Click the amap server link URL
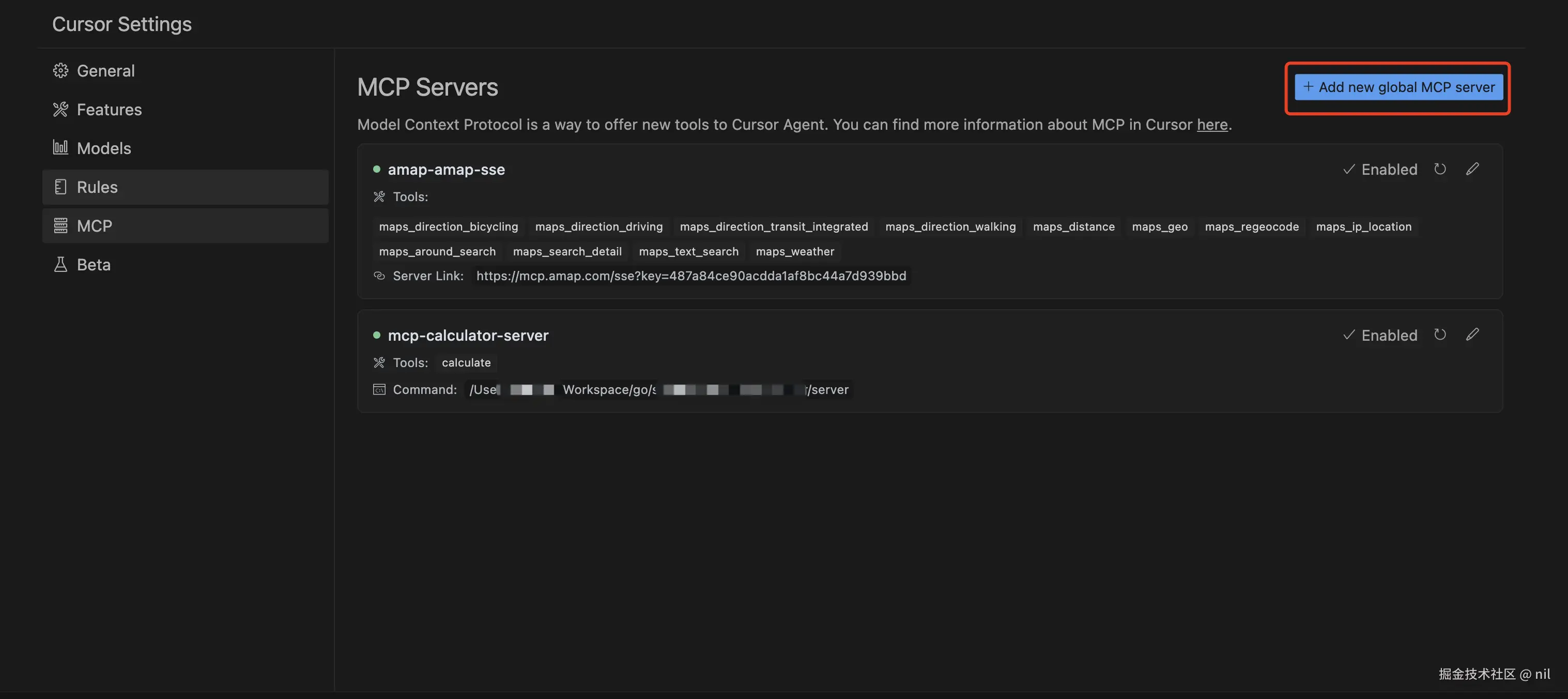 691,276
